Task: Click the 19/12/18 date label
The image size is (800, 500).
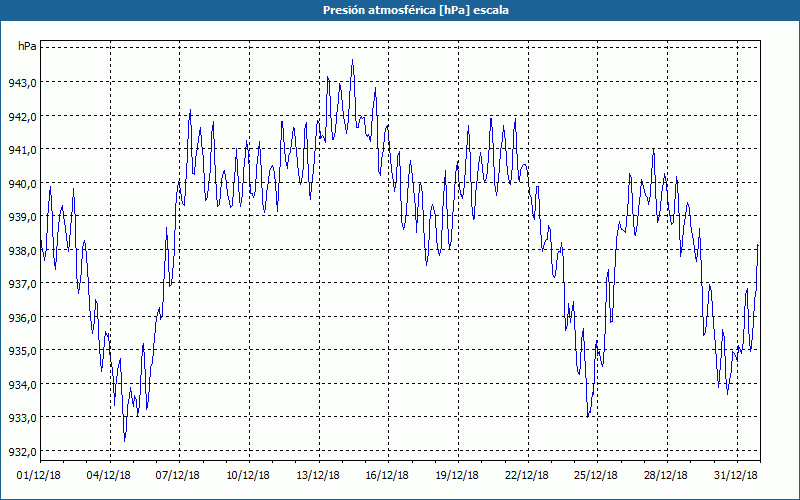Action: 457,475
